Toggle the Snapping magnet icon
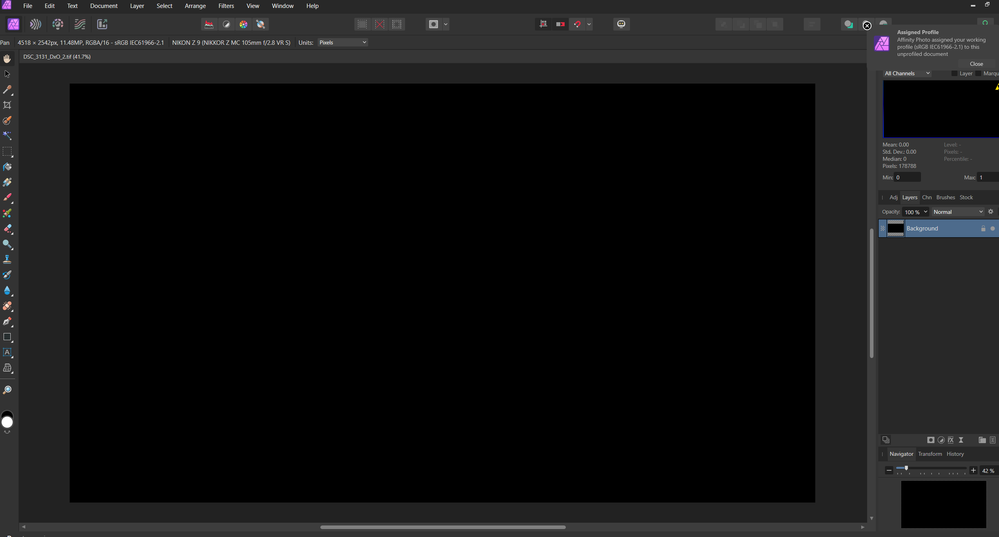The width and height of the screenshot is (999, 537). coord(577,24)
